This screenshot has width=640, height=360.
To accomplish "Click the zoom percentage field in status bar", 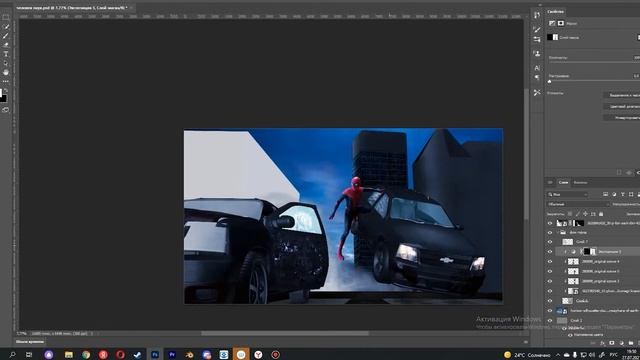I will click(22, 333).
